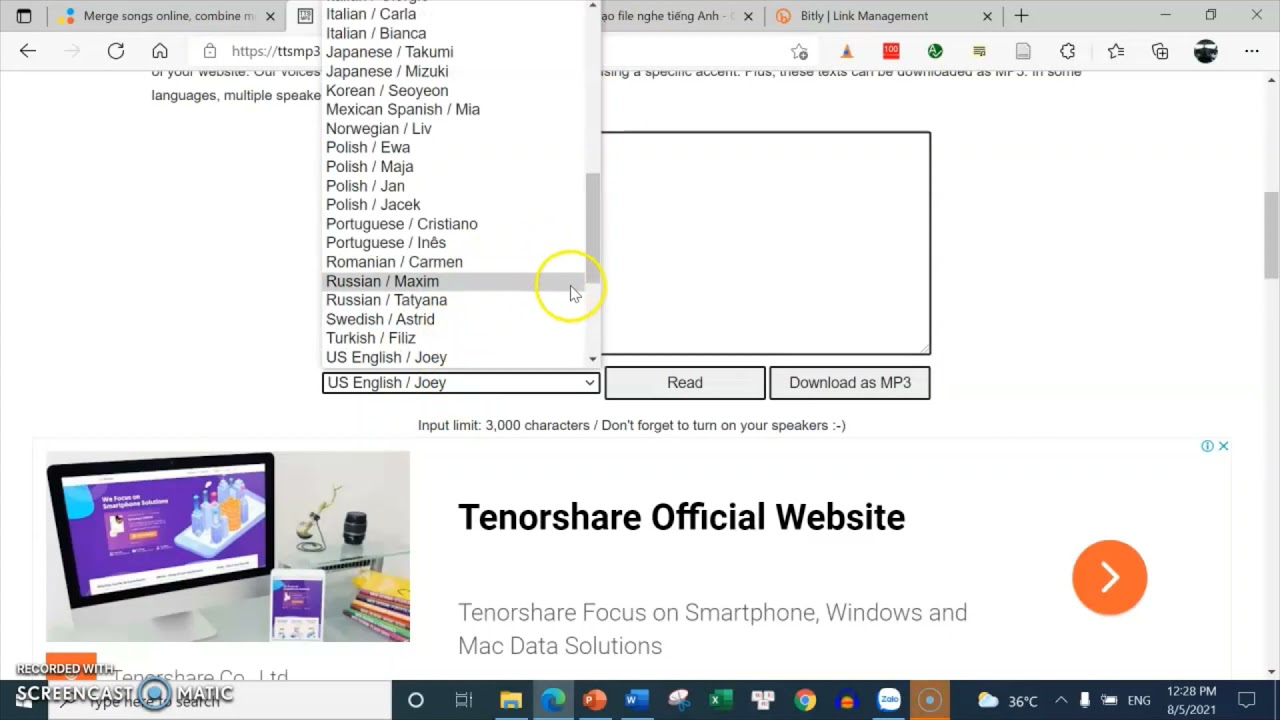Go back to the previous page

[28, 51]
